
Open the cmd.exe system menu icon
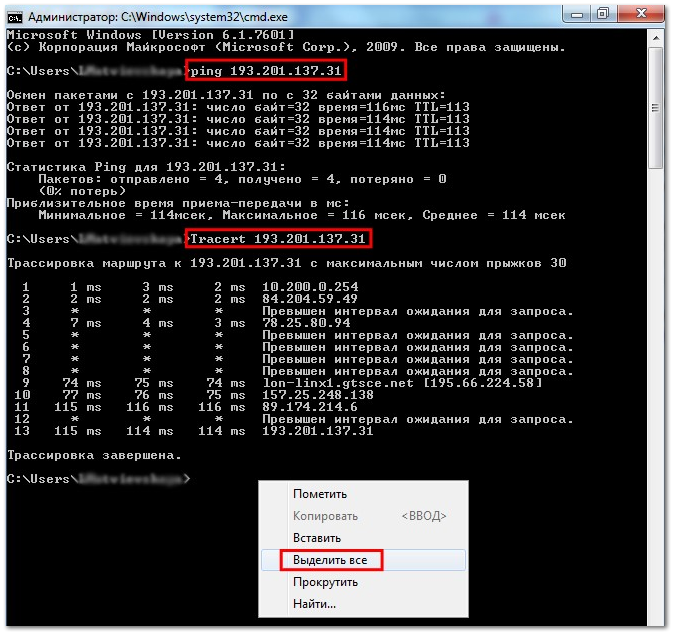click(15, 17)
